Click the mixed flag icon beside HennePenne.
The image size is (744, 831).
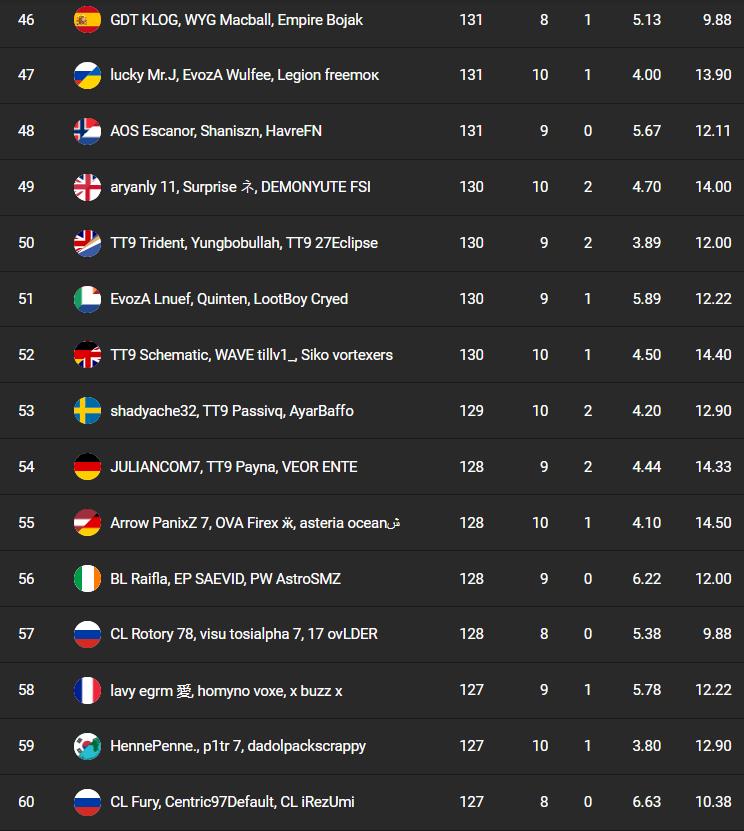coord(88,746)
